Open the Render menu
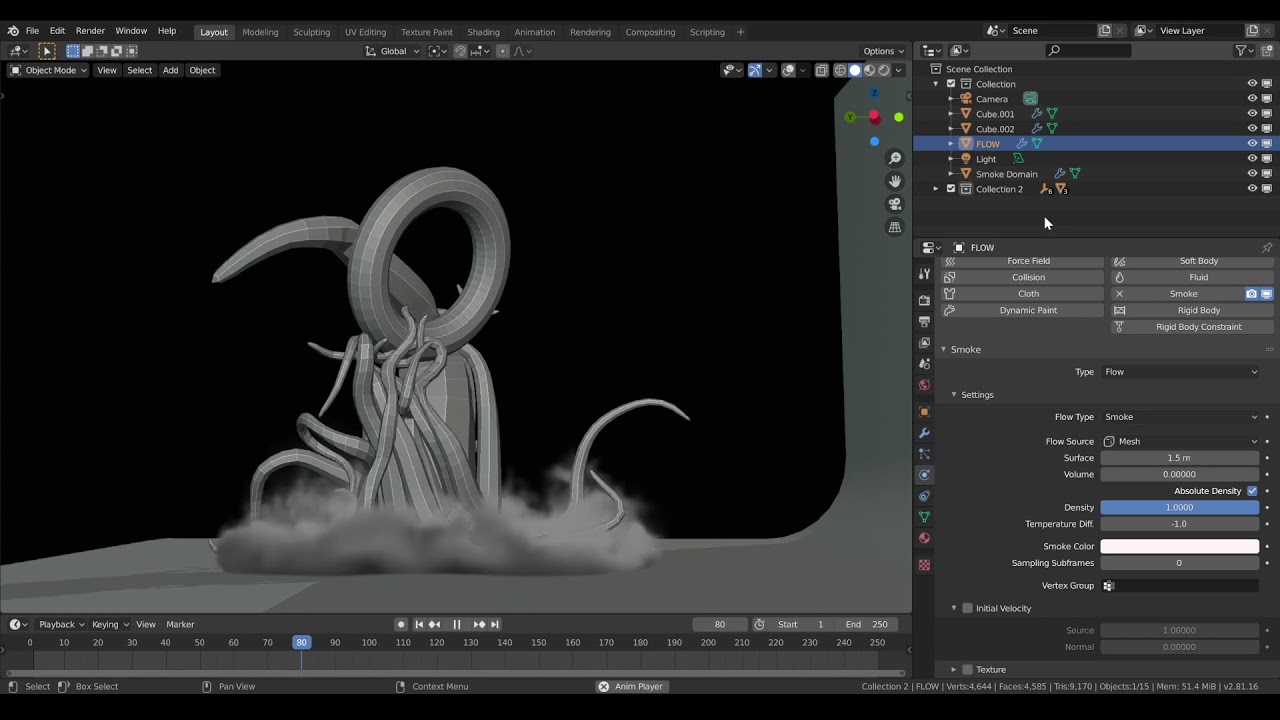Screen dimensions: 1280x720 pyautogui.click(x=90, y=31)
